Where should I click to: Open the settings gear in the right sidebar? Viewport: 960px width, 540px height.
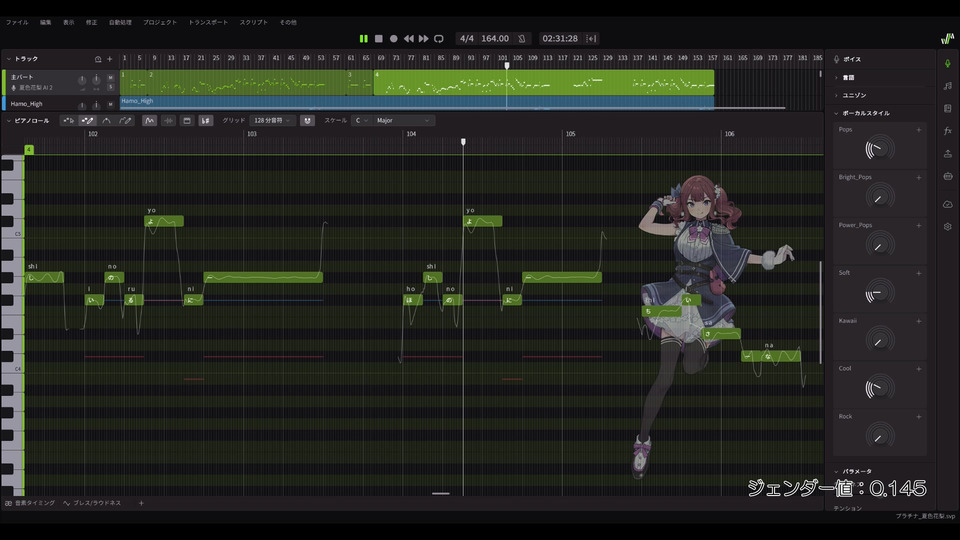click(x=947, y=227)
